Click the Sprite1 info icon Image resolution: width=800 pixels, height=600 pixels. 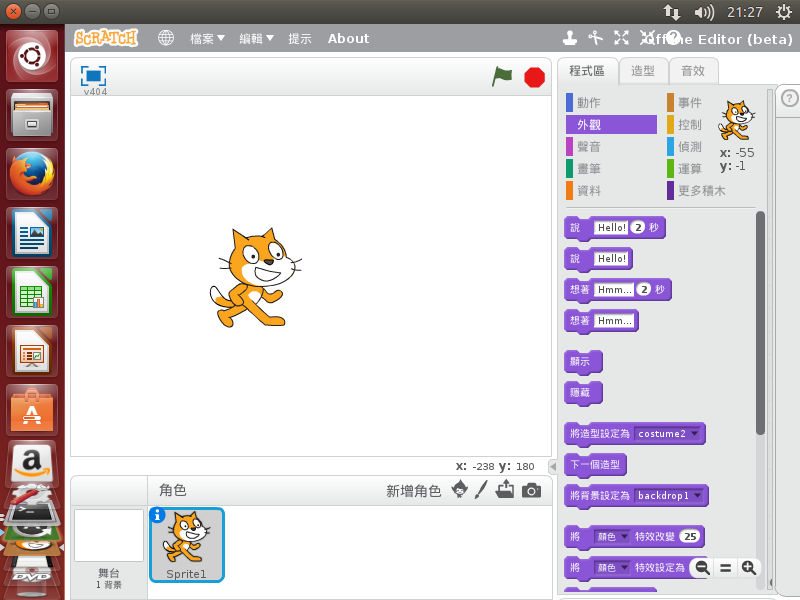[157, 515]
